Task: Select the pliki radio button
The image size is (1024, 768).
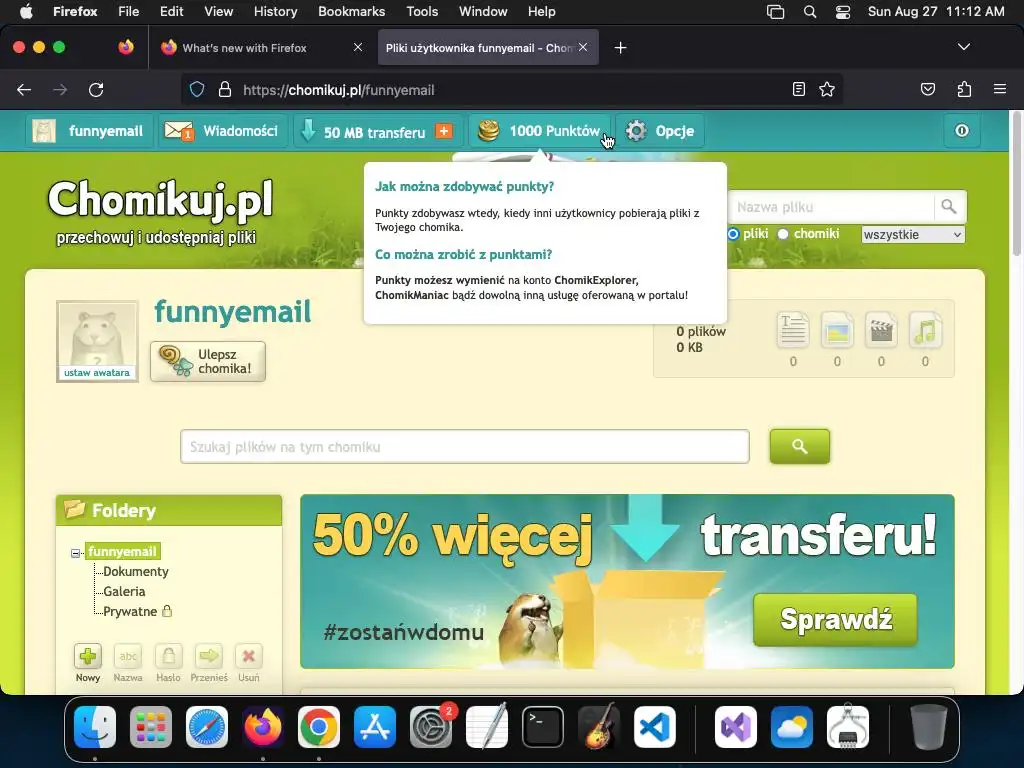Action: (x=733, y=234)
